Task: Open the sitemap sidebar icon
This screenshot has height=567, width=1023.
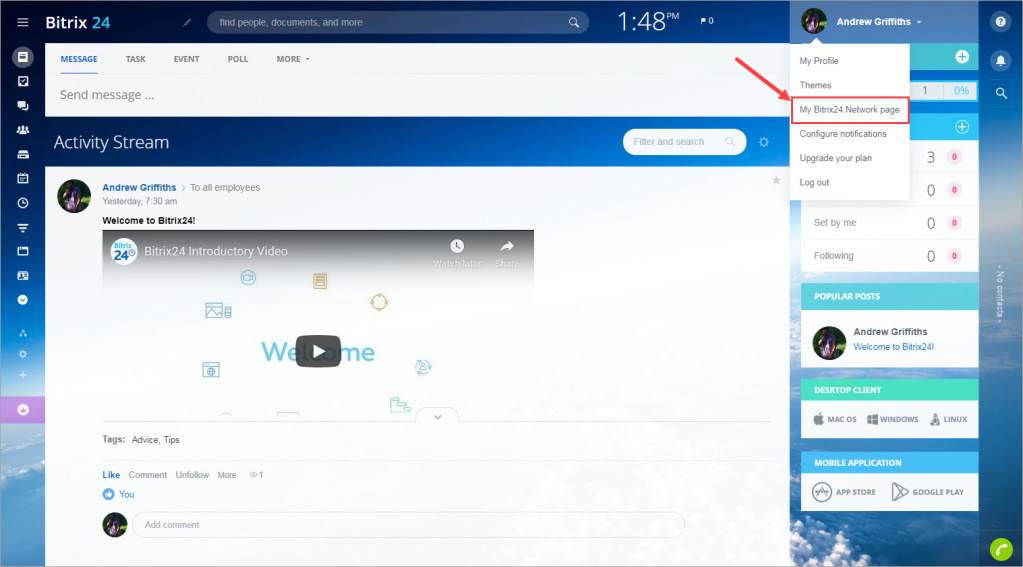Action: click(23, 333)
